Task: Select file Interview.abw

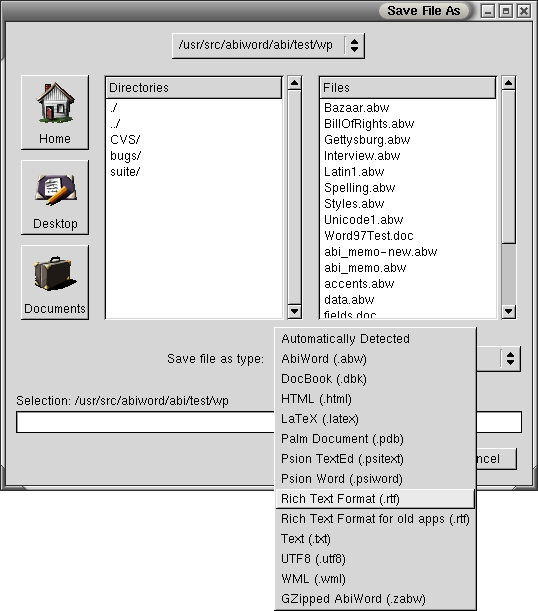Action: click(407, 155)
